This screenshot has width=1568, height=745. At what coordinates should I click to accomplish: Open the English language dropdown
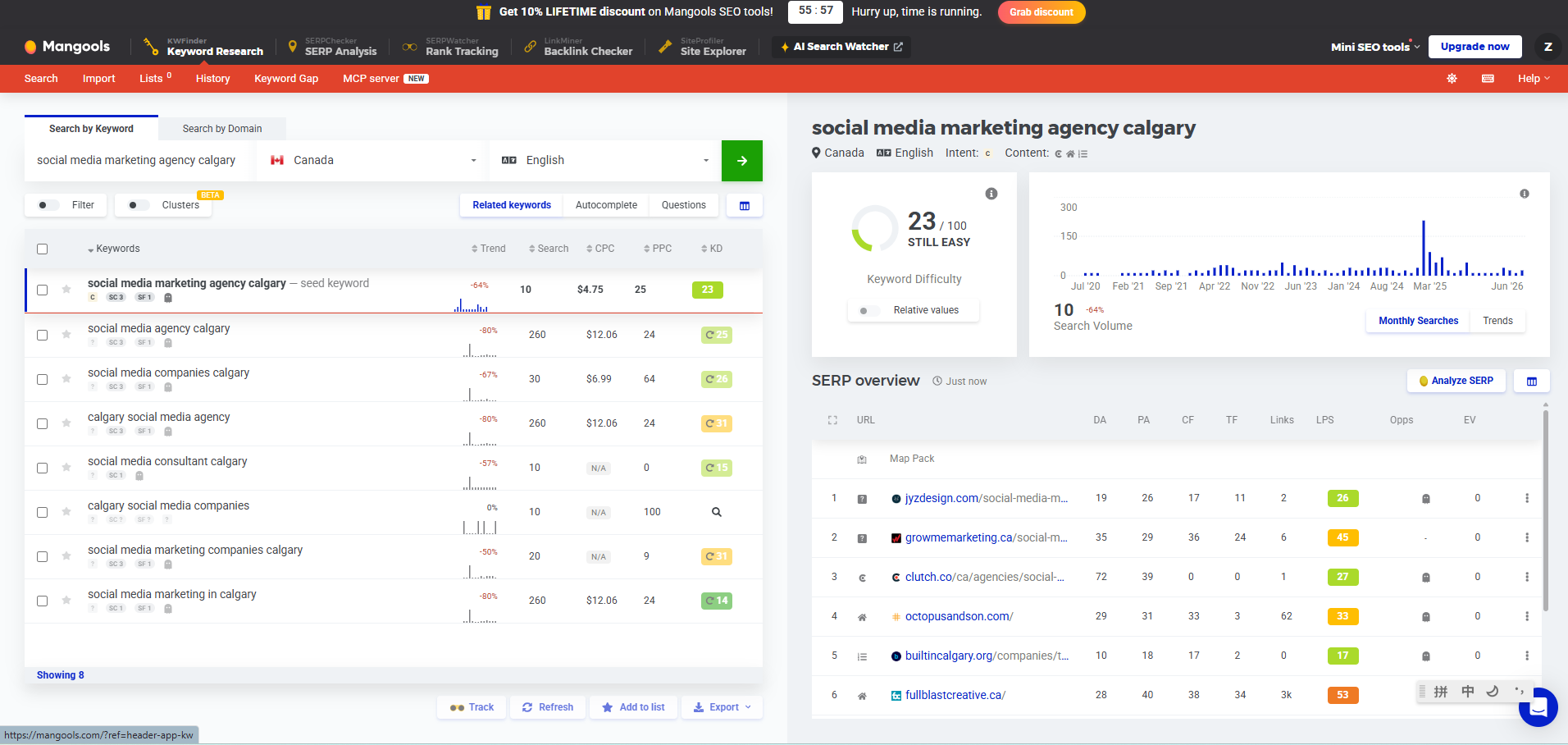pos(605,161)
